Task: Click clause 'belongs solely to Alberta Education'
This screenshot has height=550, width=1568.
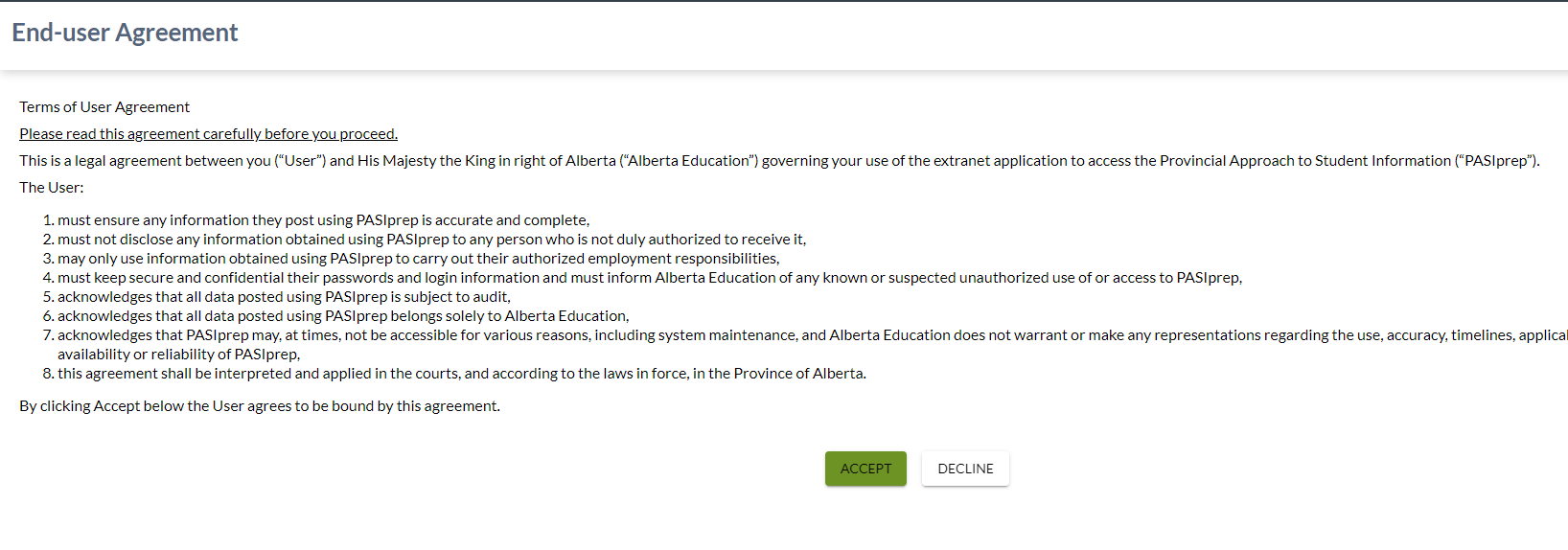Action: (343, 316)
